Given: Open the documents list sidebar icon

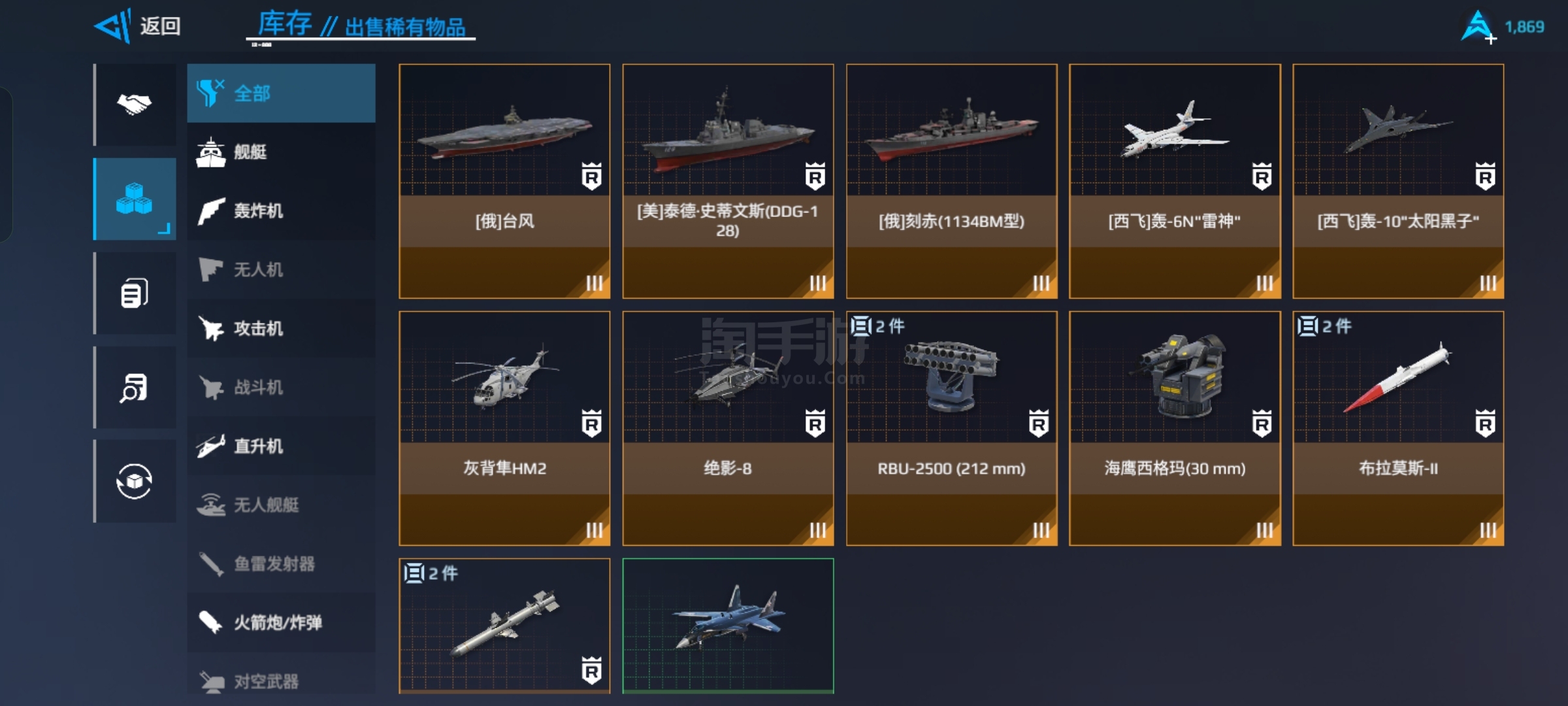Looking at the screenshot, I should 135,293.
